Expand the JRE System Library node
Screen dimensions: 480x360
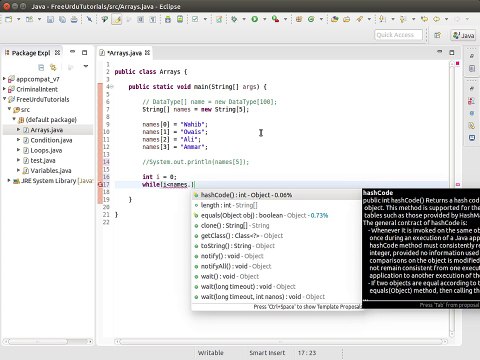click(x=9, y=180)
